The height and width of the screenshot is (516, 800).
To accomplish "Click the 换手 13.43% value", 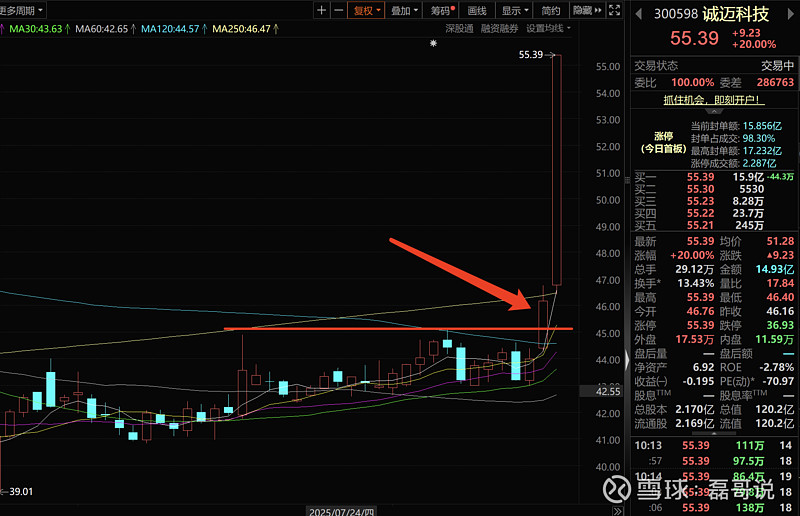I will point(695,283).
